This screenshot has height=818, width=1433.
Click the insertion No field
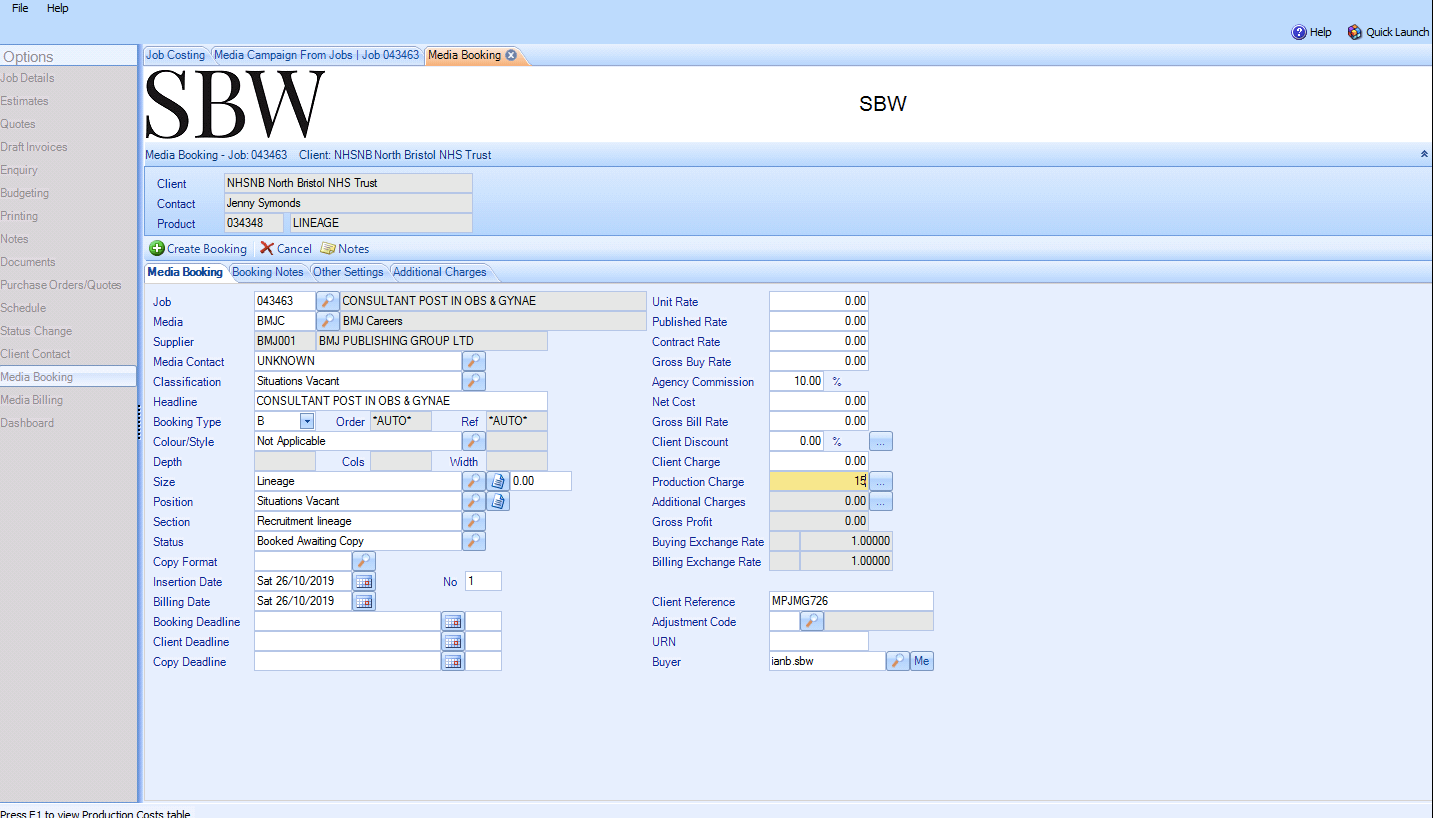point(483,581)
